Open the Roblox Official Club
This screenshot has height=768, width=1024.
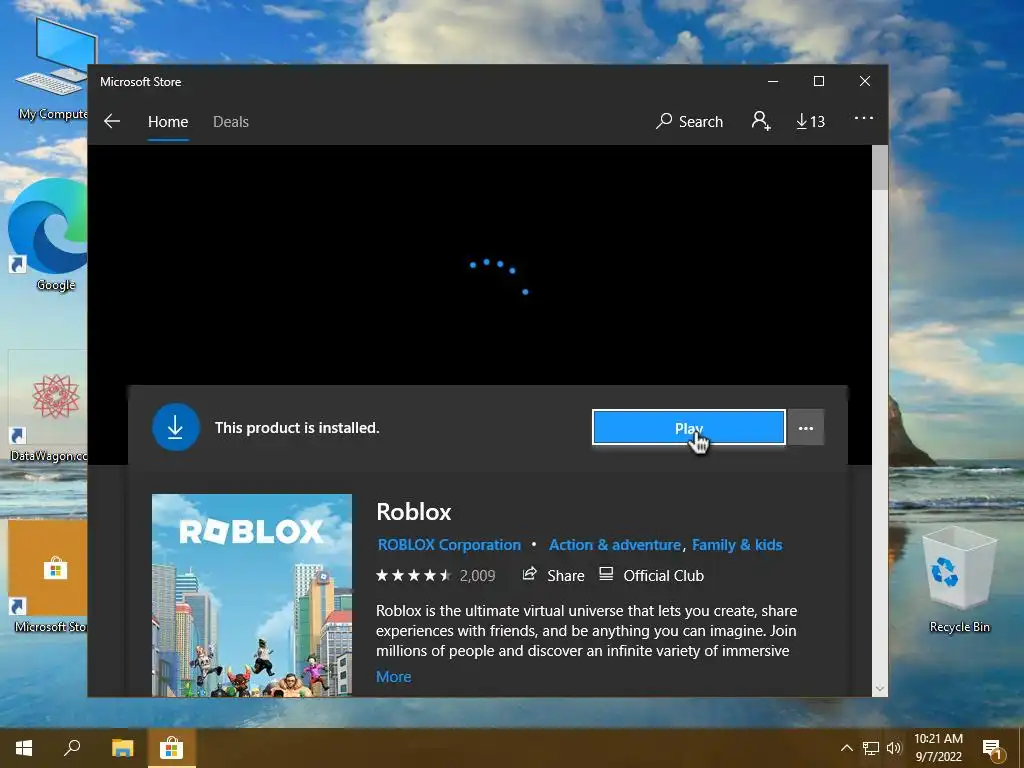coord(651,575)
